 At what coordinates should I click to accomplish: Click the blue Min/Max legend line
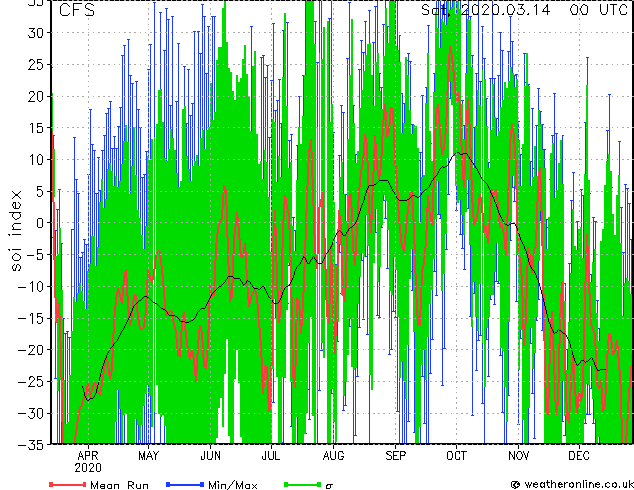click(185, 484)
